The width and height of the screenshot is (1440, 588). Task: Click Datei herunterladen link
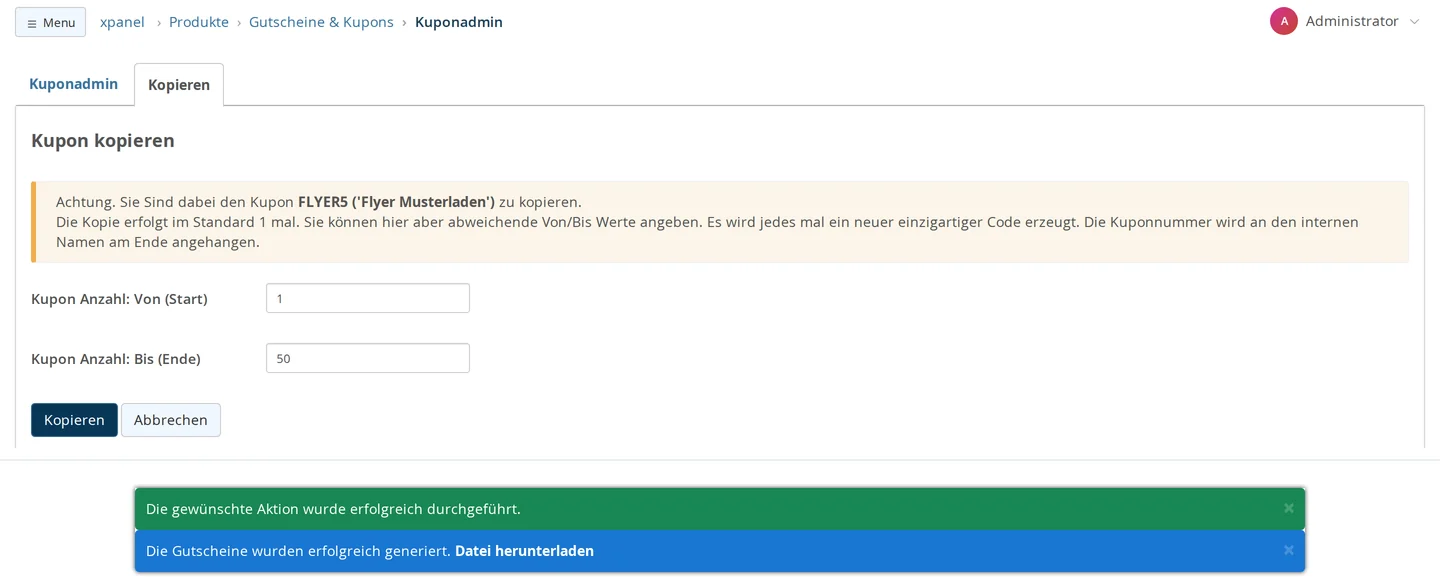[x=524, y=551]
